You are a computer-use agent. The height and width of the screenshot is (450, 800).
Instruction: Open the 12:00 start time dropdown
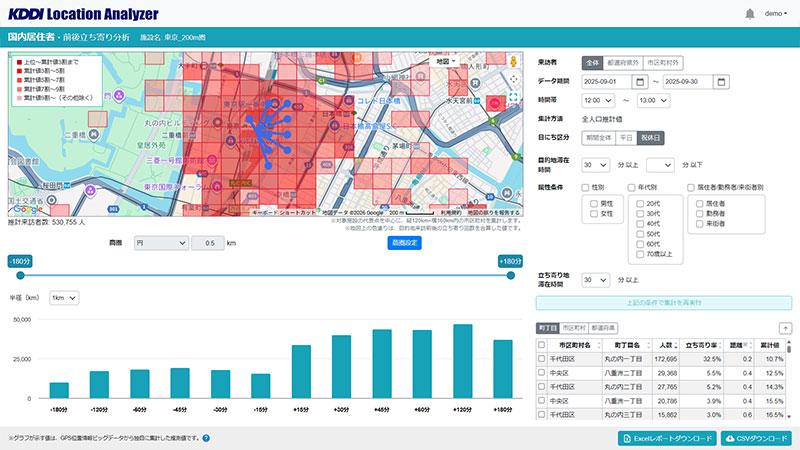pos(598,100)
